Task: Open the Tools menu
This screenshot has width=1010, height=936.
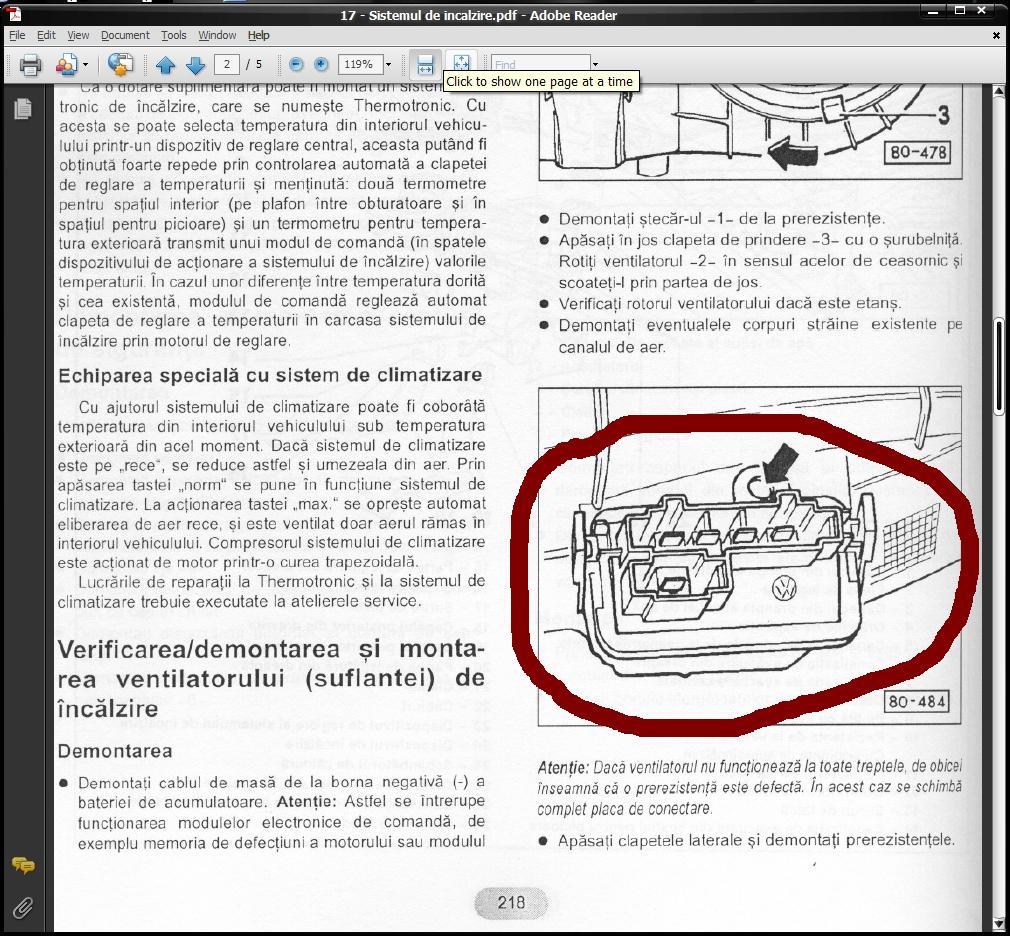Action: tap(173, 35)
